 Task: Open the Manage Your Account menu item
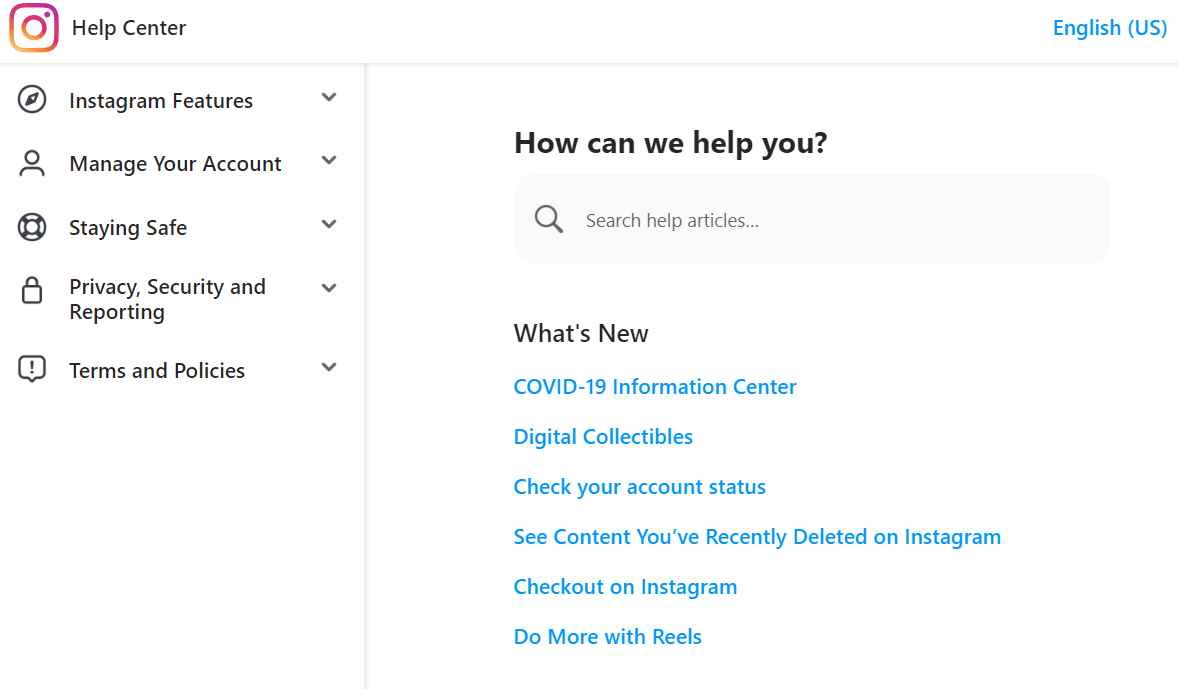click(x=175, y=164)
